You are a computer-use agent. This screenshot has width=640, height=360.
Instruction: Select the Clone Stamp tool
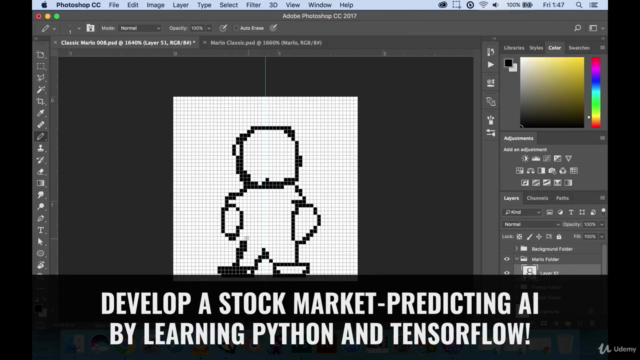pos(40,148)
